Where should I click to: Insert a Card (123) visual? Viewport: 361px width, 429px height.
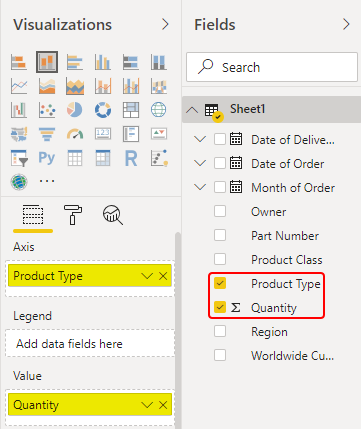coord(103,134)
